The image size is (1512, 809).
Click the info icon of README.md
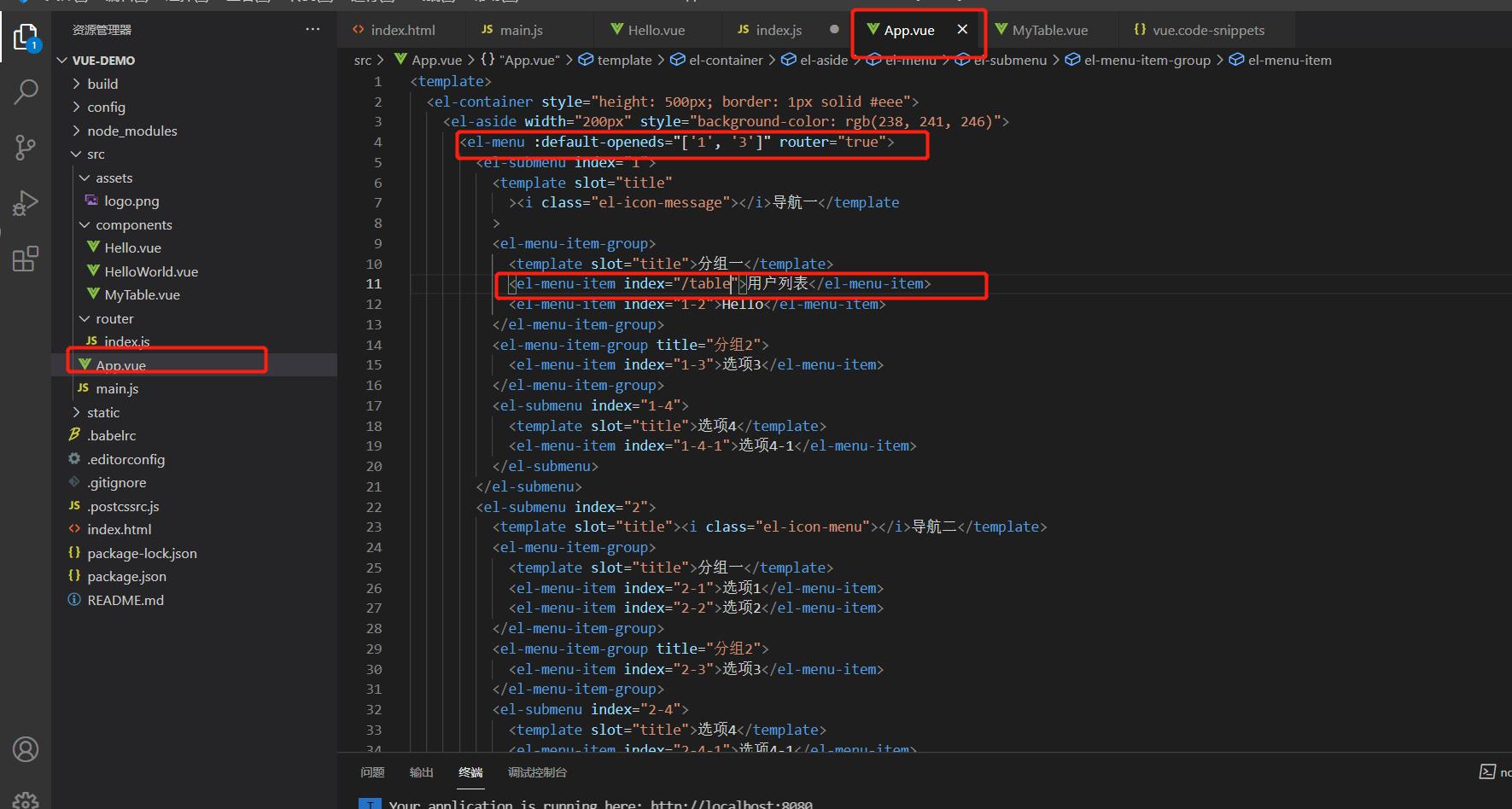(74, 599)
